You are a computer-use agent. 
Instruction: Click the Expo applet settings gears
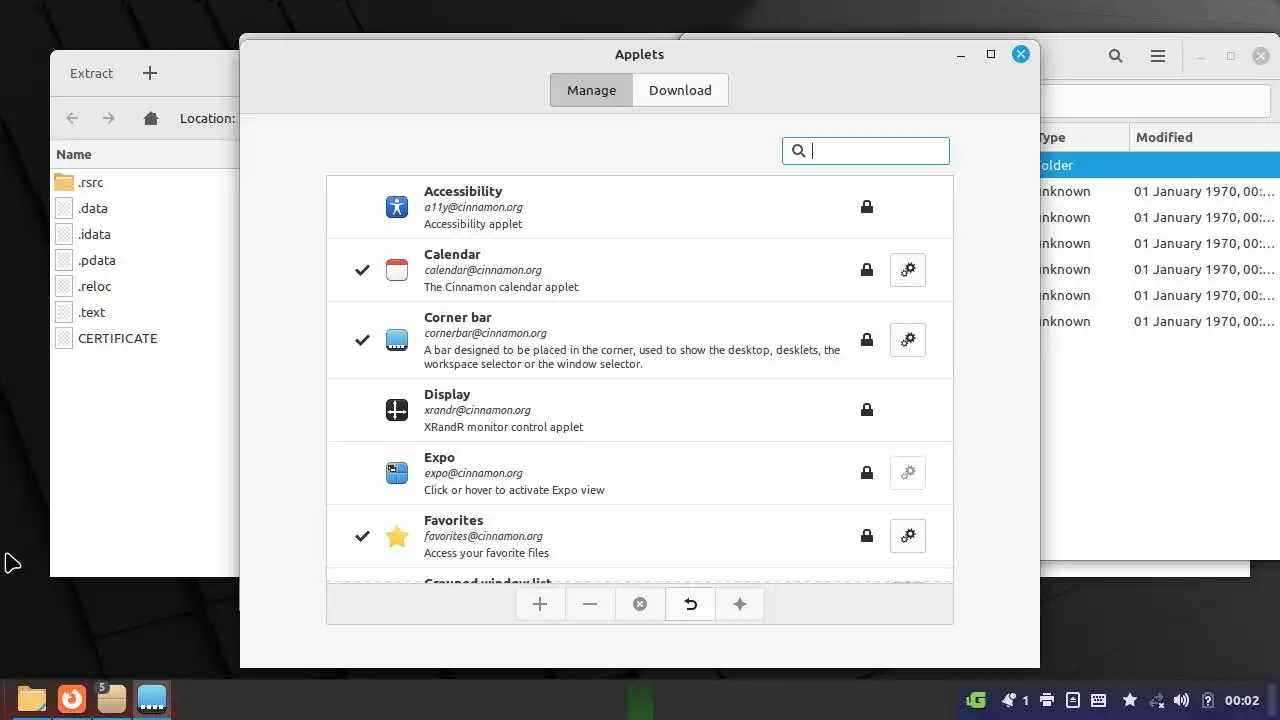pos(908,473)
